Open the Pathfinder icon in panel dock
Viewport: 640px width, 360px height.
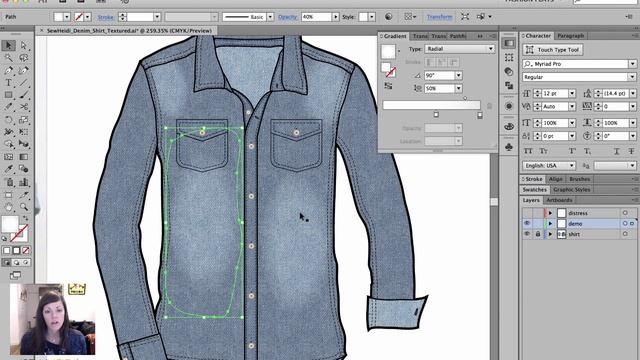[x=509, y=85]
